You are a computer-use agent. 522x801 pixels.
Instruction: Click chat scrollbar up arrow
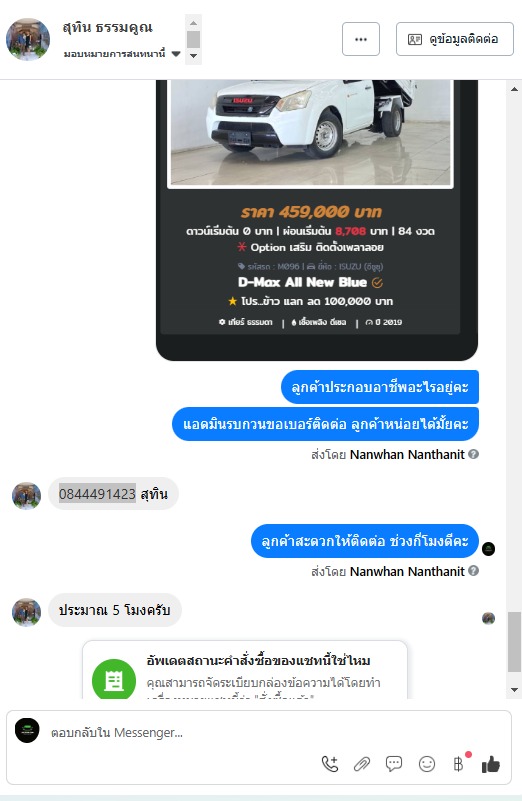point(514,89)
